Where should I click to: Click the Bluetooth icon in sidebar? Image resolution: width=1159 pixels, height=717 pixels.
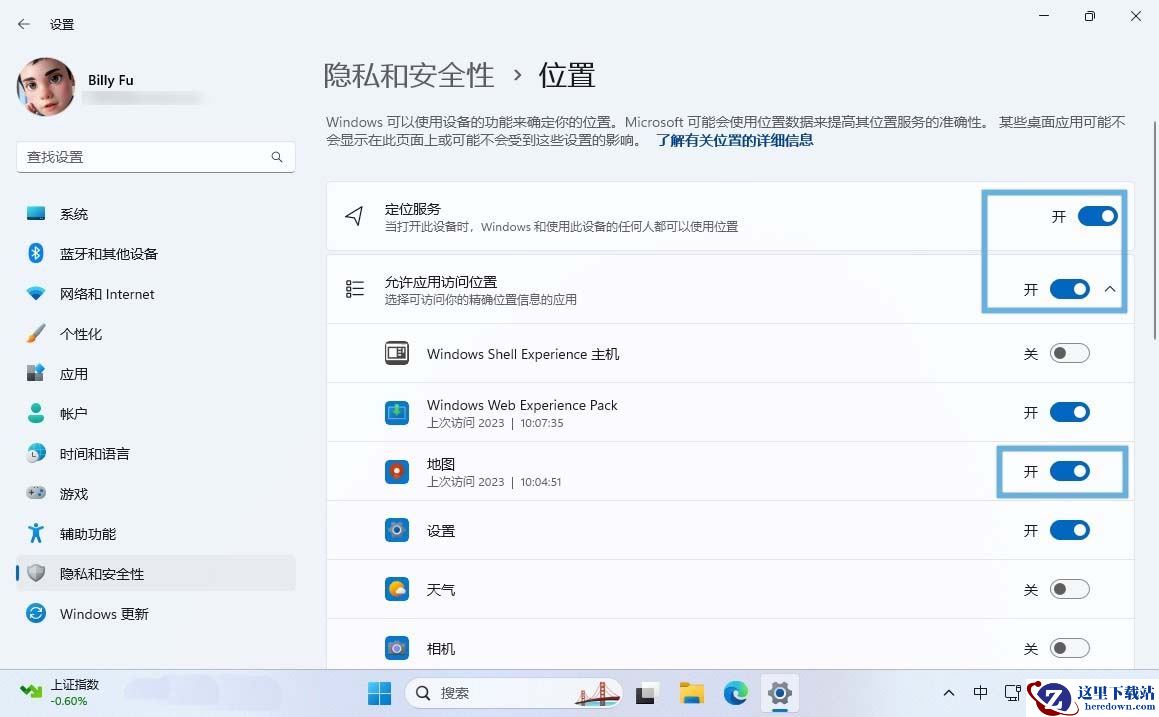(35, 254)
